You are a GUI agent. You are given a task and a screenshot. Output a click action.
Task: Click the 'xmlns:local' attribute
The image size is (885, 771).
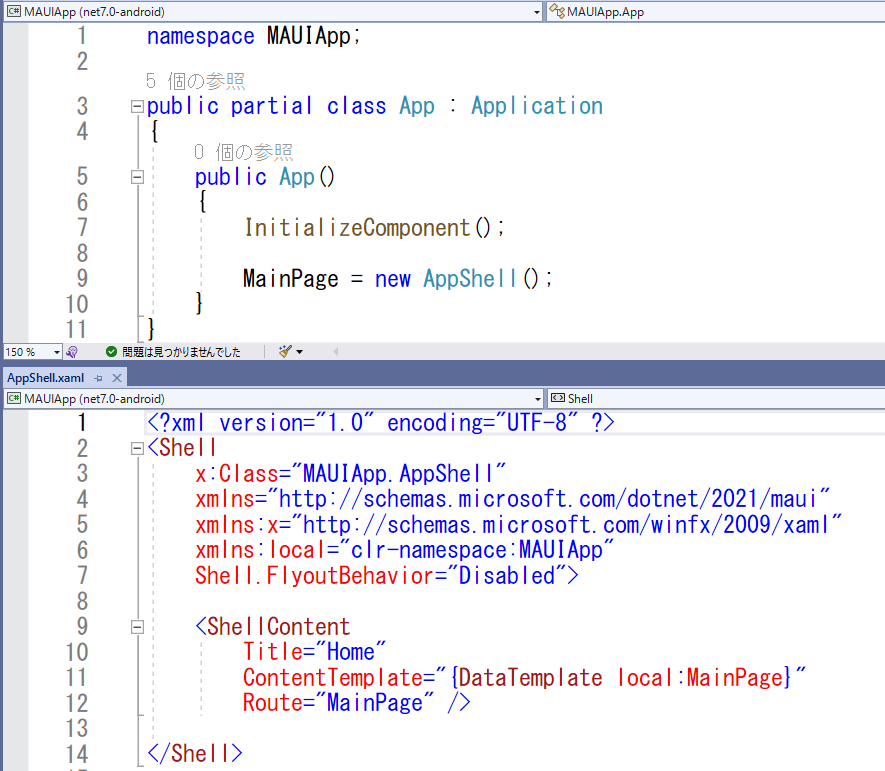tap(261, 550)
